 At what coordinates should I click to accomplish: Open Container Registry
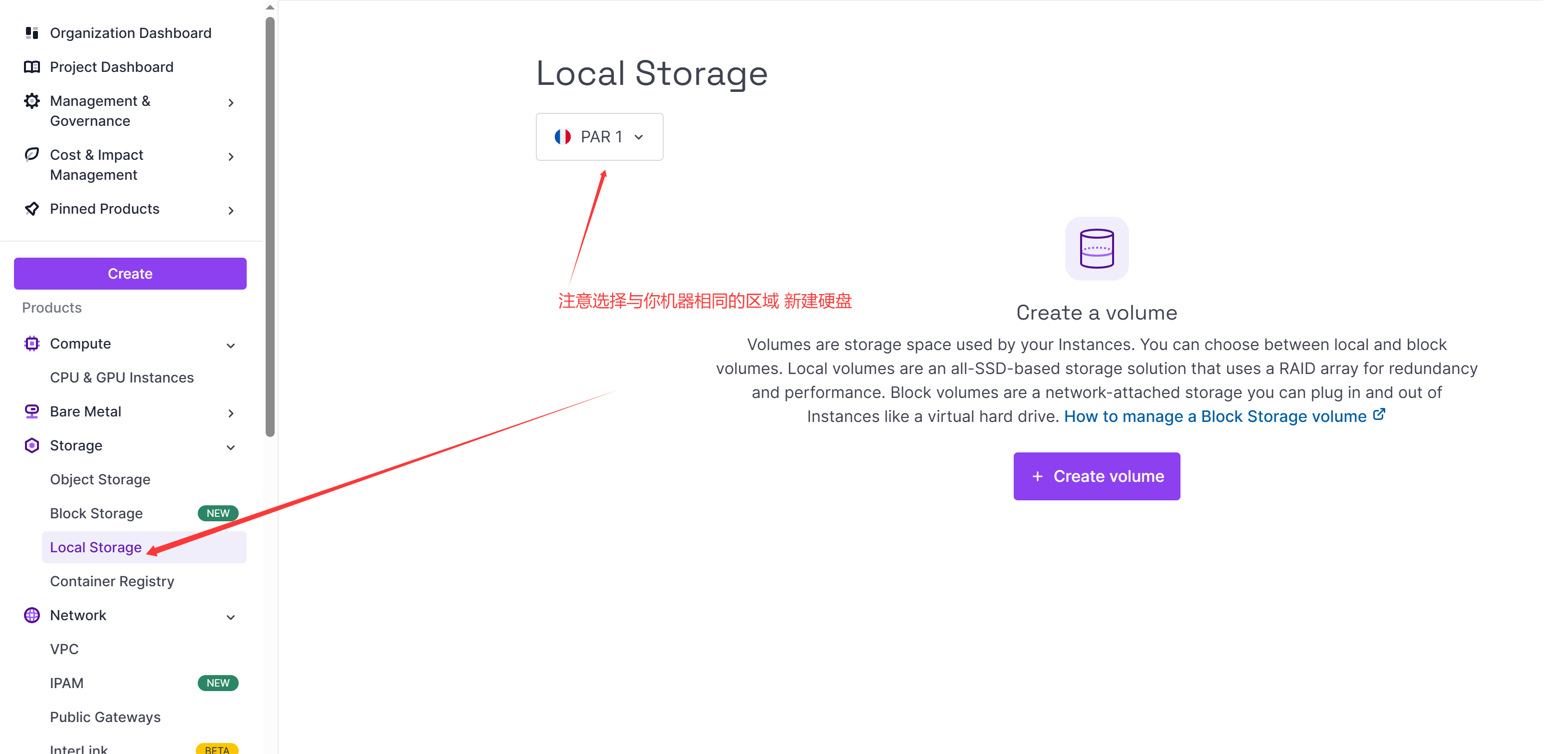(112, 581)
